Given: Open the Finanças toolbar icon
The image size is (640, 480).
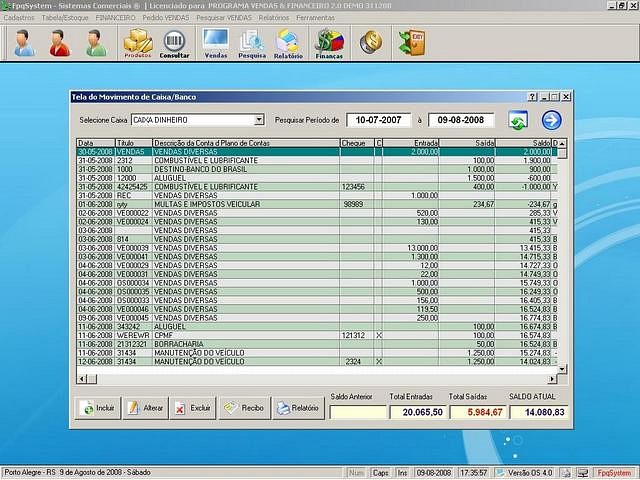Looking at the screenshot, I should [x=329, y=43].
